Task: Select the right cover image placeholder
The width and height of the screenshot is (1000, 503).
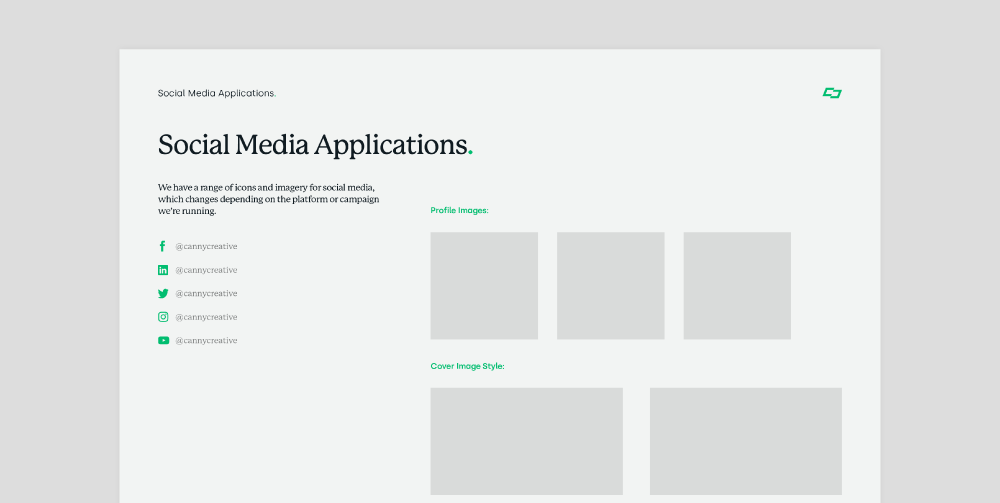Action: pos(746,441)
